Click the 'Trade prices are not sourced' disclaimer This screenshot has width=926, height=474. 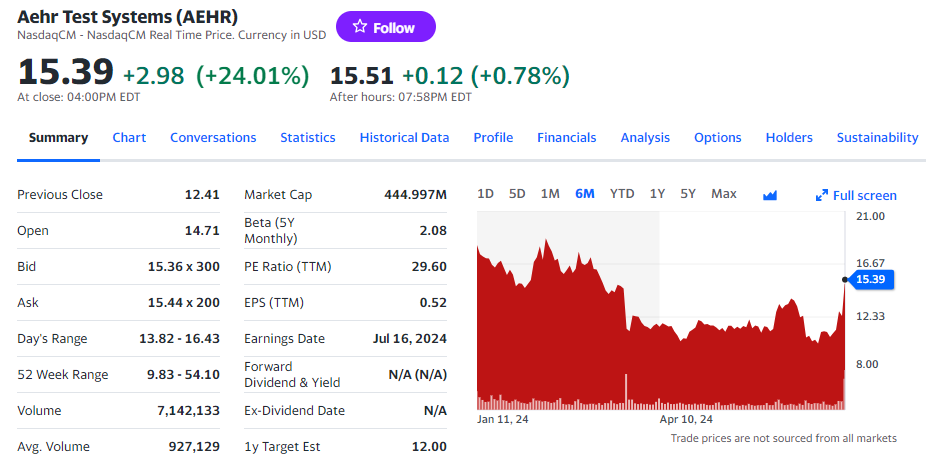tap(784, 438)
